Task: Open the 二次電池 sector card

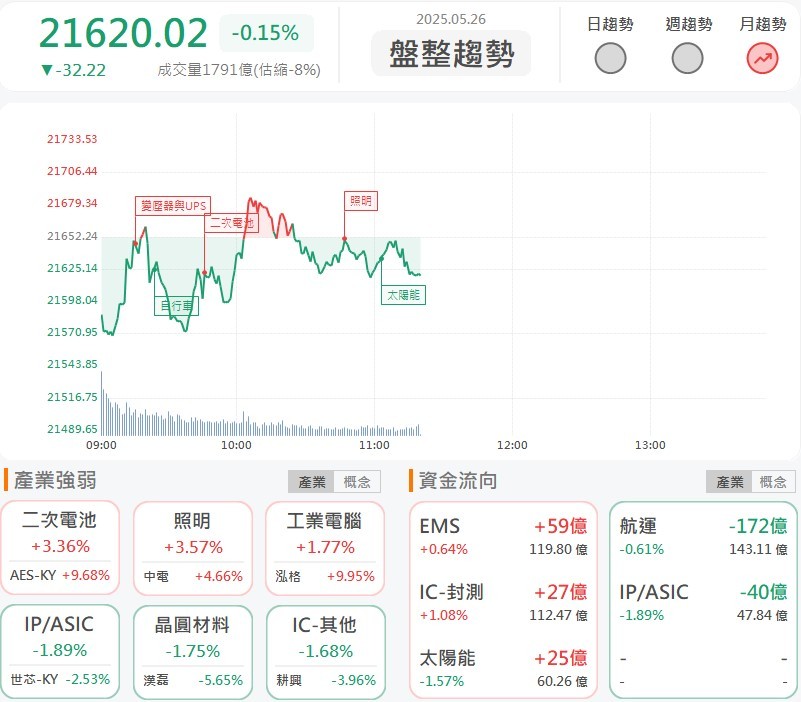Action: [61, 547]
